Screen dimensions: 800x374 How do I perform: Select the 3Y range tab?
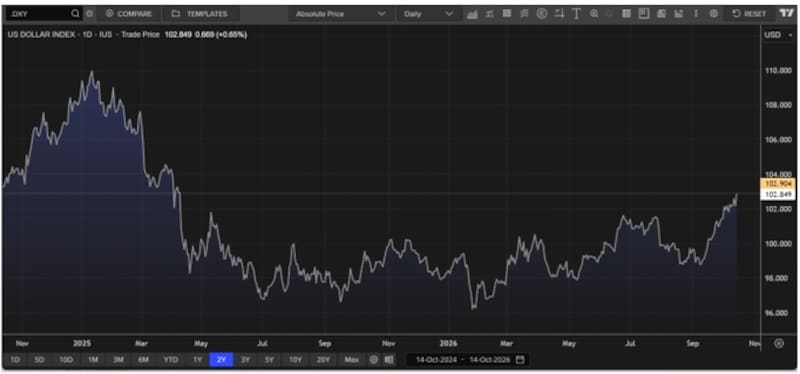tap(245, 360)
